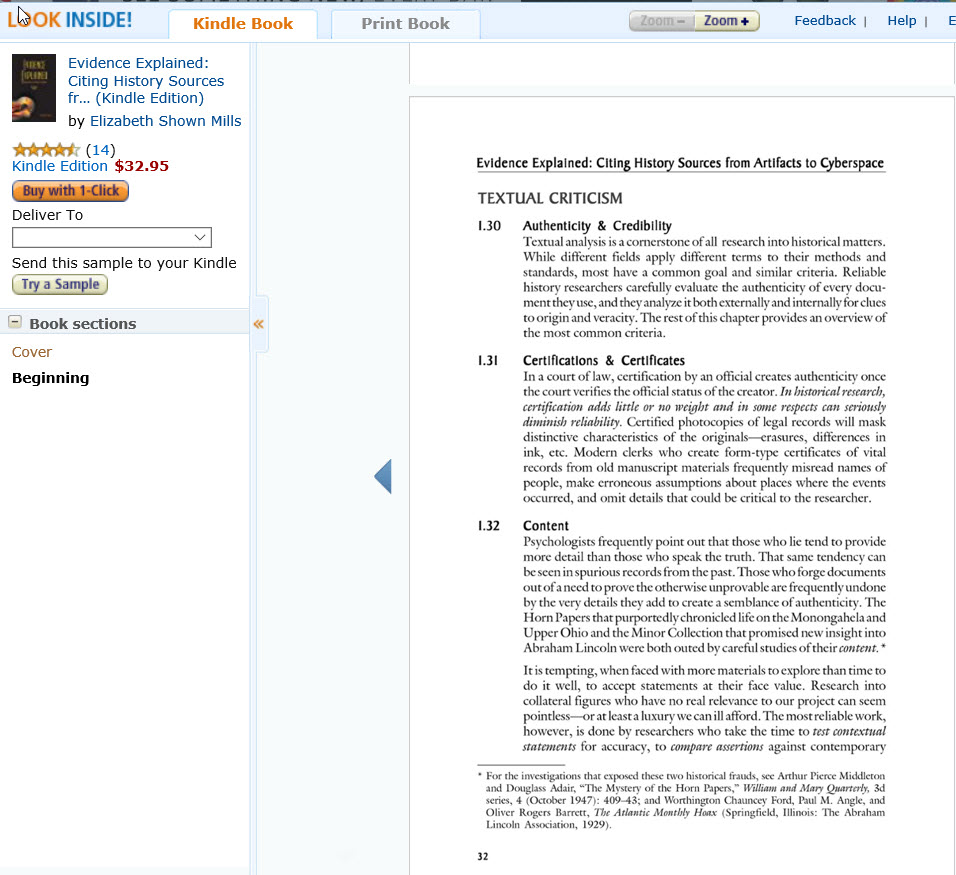The height and width of the screenshot is (875, 956).
Task: Click the Certifications & Certificates heading
Action: [604, 360]
